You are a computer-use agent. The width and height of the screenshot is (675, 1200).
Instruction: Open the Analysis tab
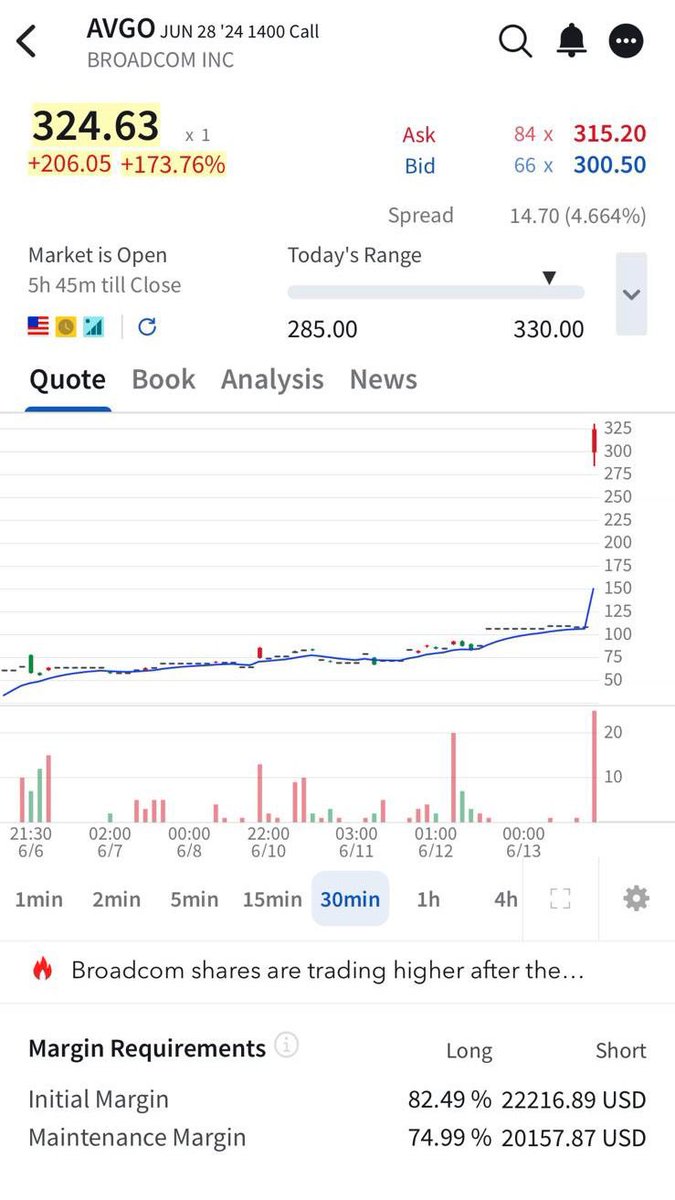(x=272, y=380)
